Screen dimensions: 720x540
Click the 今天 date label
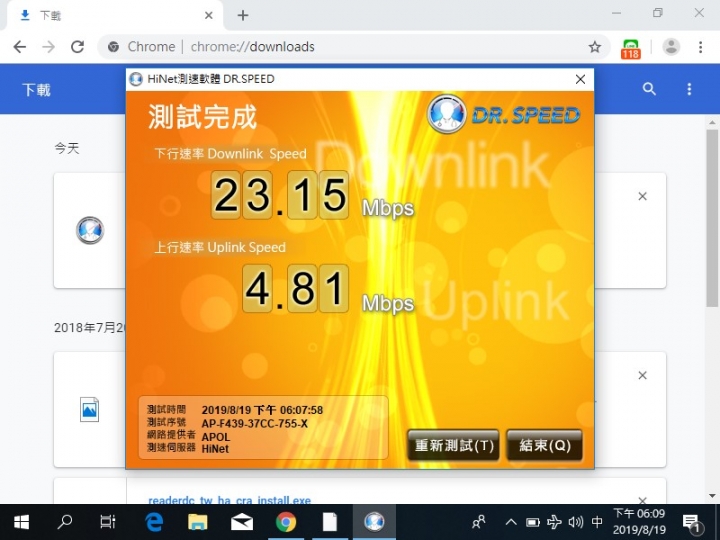point(67,148)
